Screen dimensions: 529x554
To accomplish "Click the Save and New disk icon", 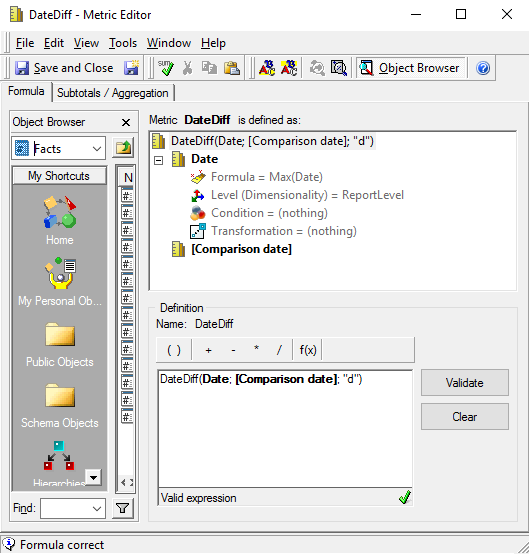I will pos(131,68).
